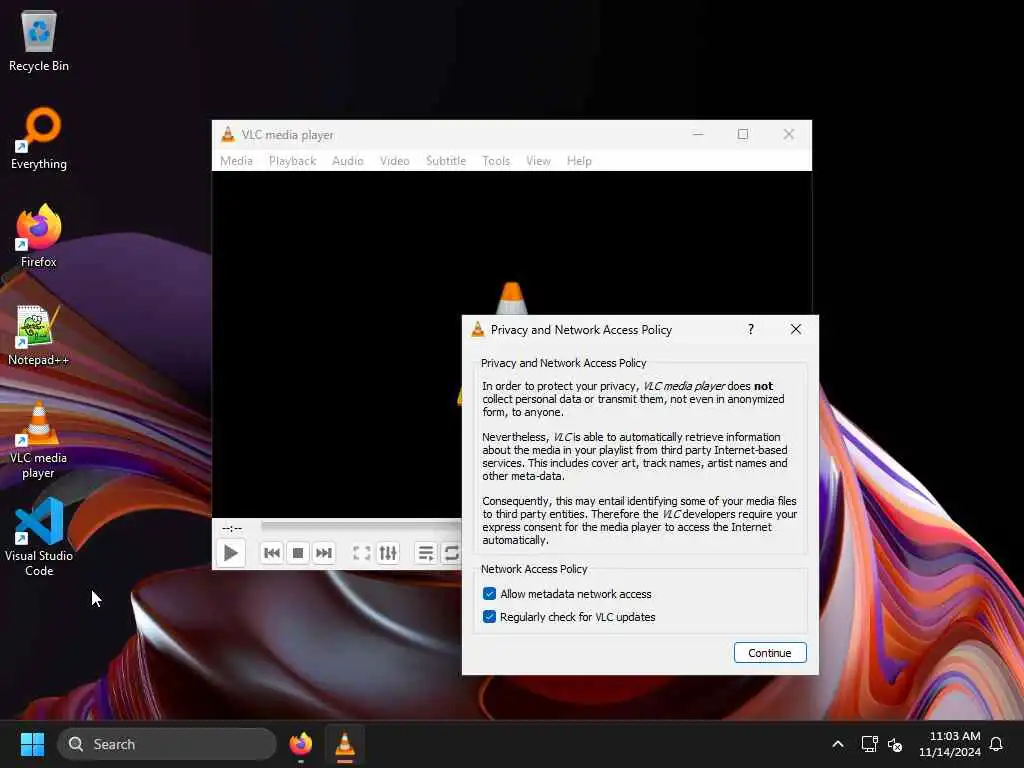Open the Video menu
Screen dimensions: 1024x768
(x=394, y=161)
